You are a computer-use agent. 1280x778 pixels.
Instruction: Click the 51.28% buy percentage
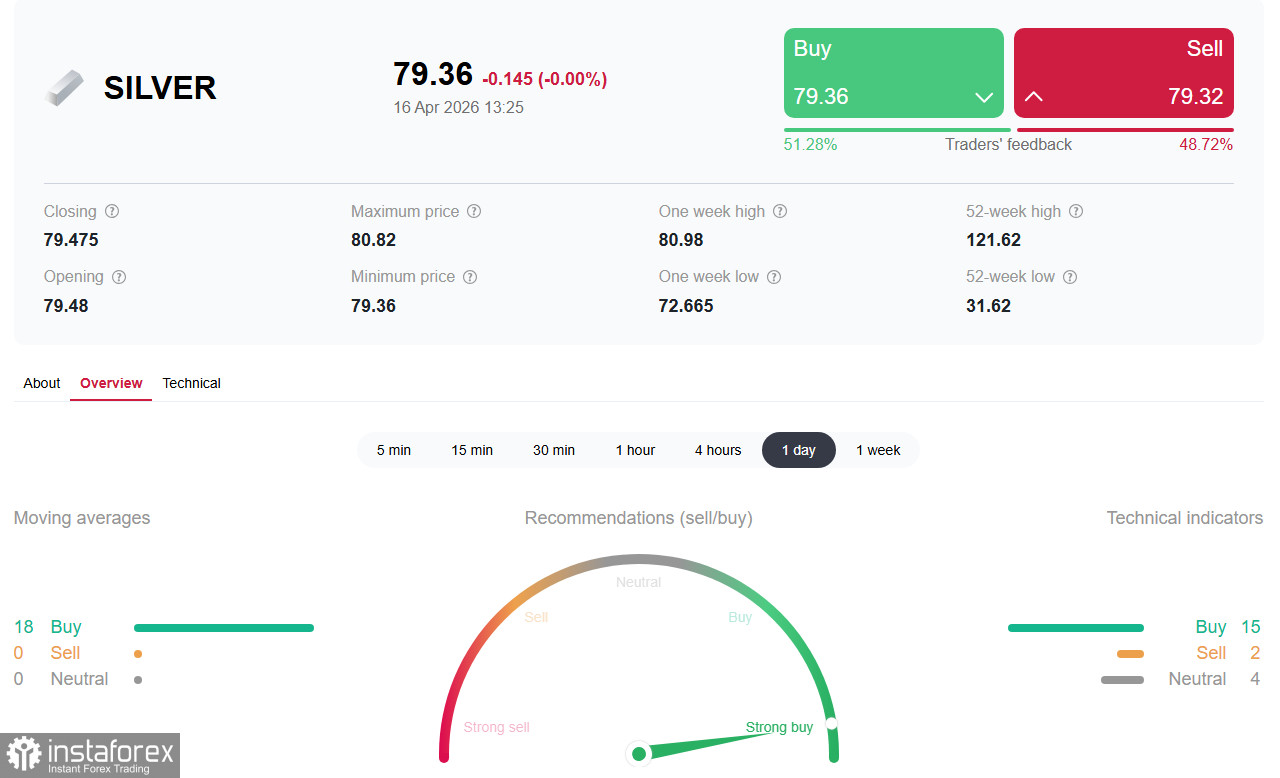tap(811, 145)
